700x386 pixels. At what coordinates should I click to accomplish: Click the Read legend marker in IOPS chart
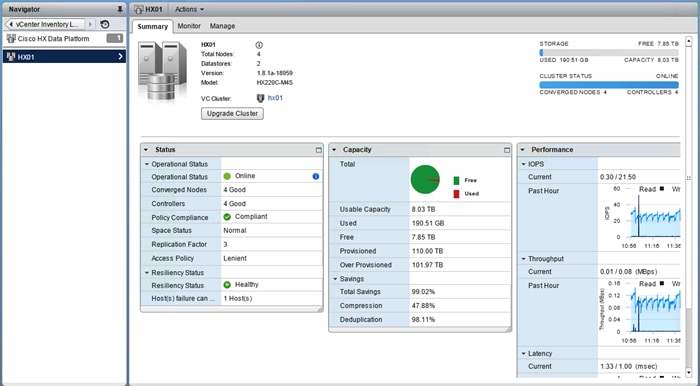tap(662, 189)
